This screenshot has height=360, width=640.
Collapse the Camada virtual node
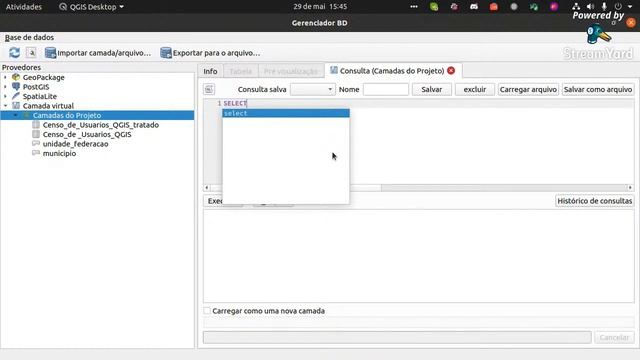click(5, 106)
